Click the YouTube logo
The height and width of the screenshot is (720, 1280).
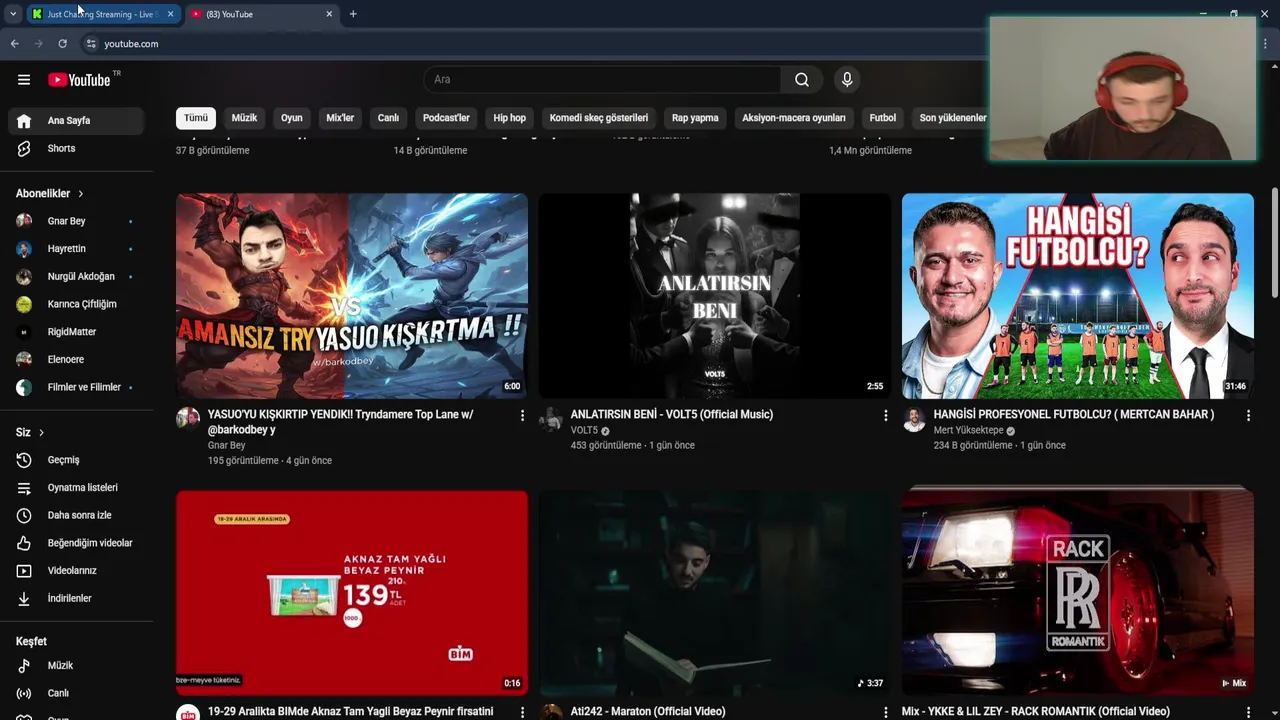79,80
